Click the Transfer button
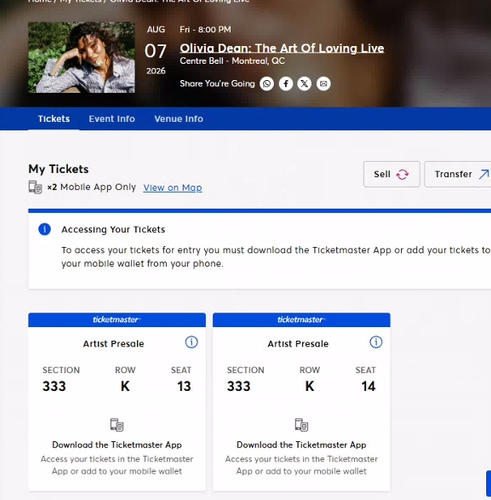Screen dimensions: 491x500 coord(459,174)
